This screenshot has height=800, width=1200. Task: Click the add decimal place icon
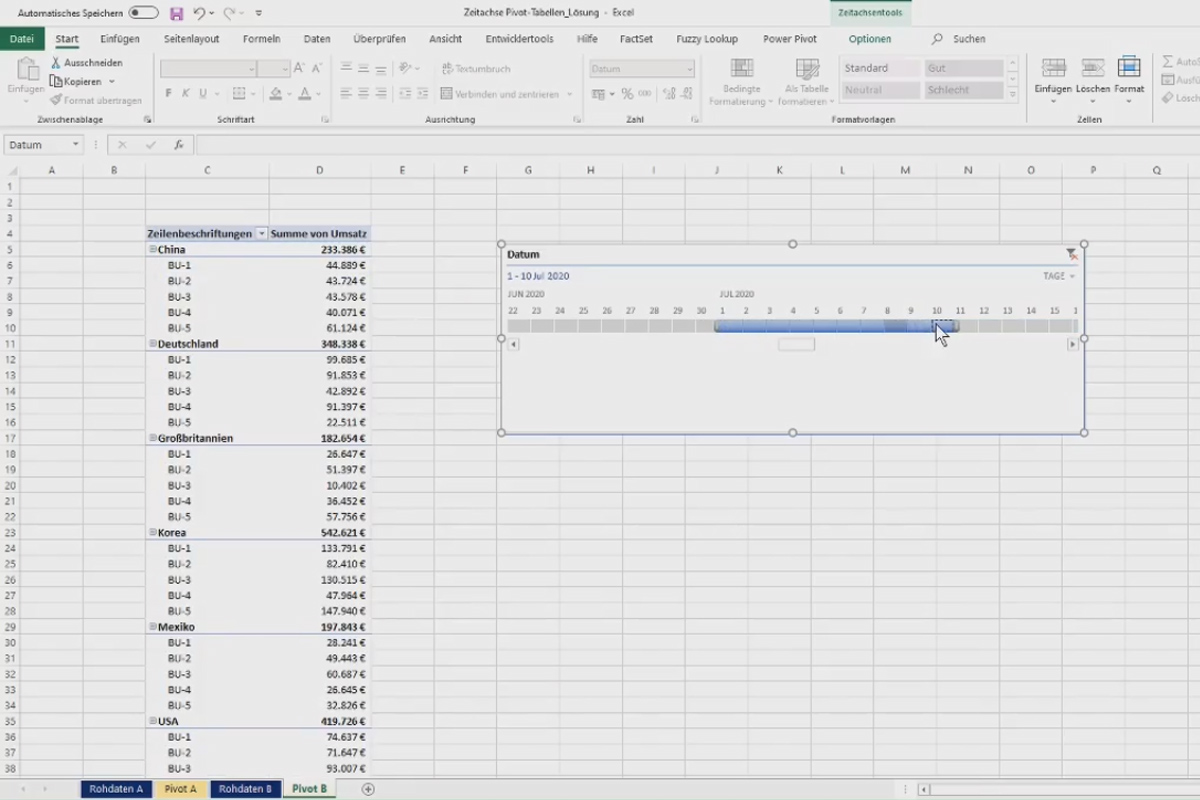[667, 94]
